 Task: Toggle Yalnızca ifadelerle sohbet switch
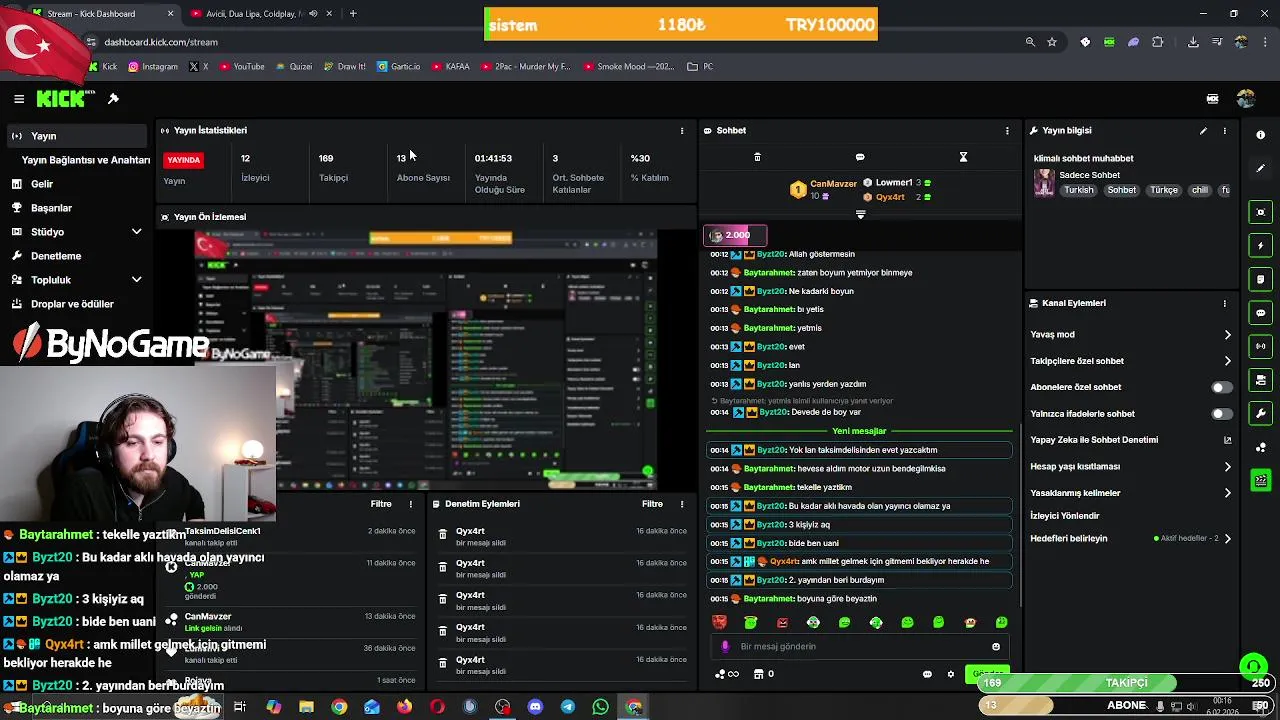pos(1221,414)
